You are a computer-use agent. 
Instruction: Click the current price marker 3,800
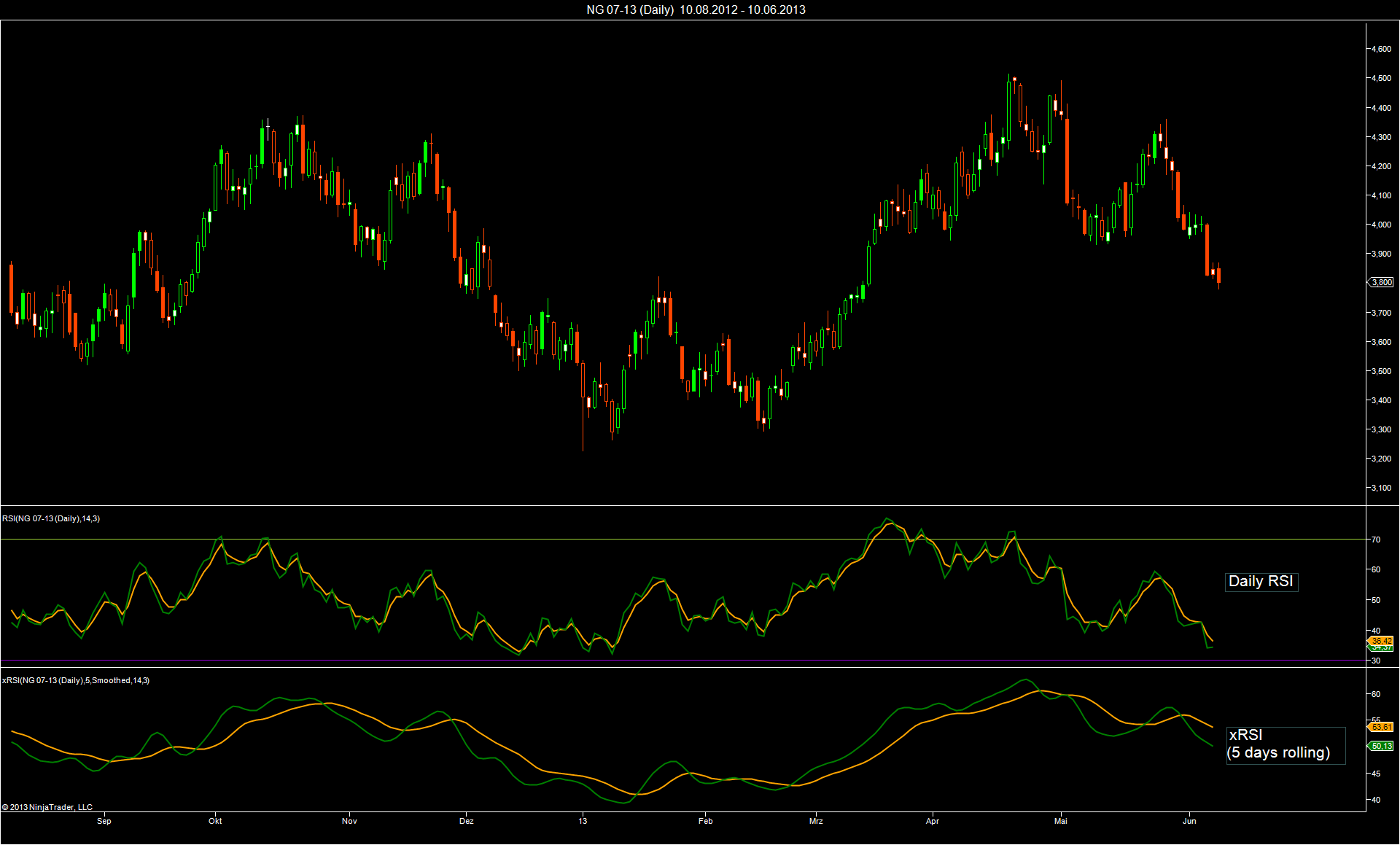click(x=1381, y=282)
